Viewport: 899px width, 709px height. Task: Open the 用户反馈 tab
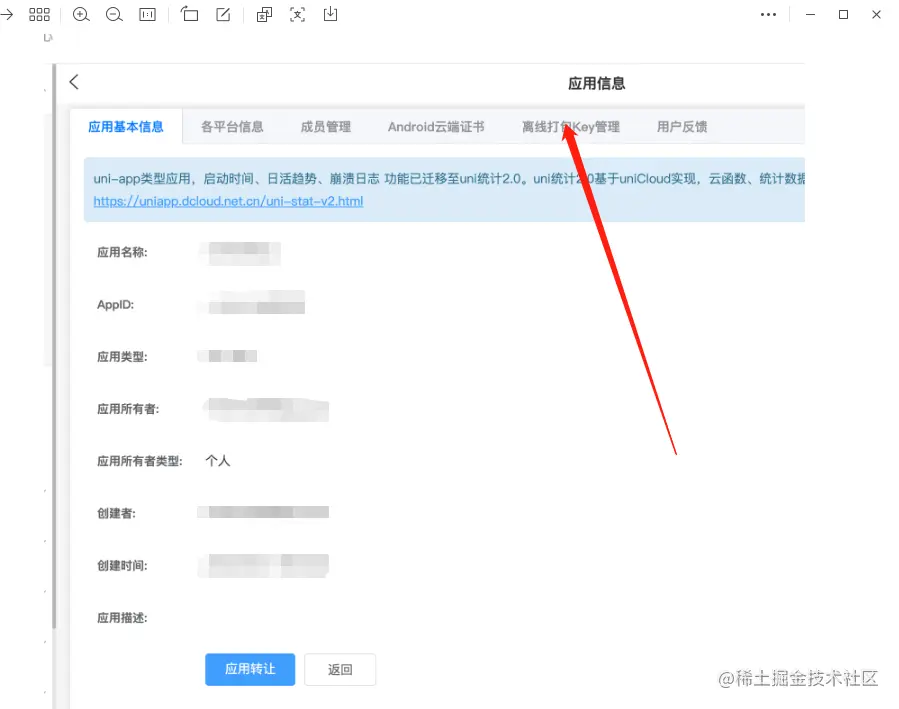(x=682, y=127)
